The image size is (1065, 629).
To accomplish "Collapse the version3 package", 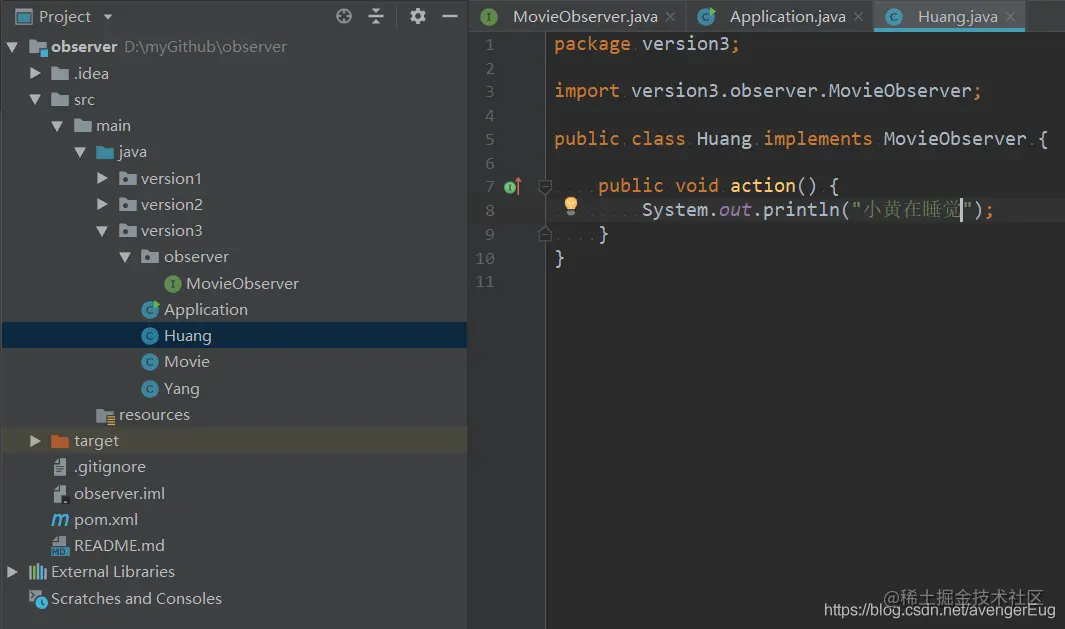I will (x=102, y=231).
